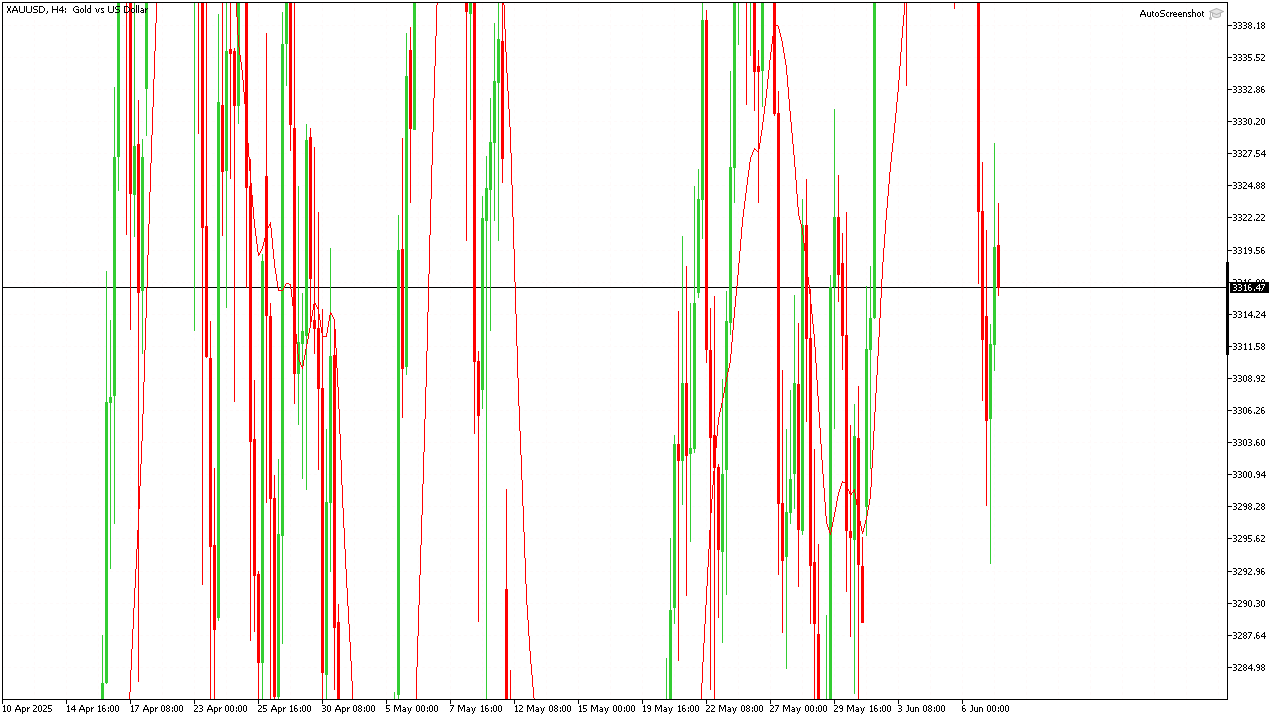Click the 10 Apr 2025 date label
Viewport: 1280px width, 720px height.
27,708
